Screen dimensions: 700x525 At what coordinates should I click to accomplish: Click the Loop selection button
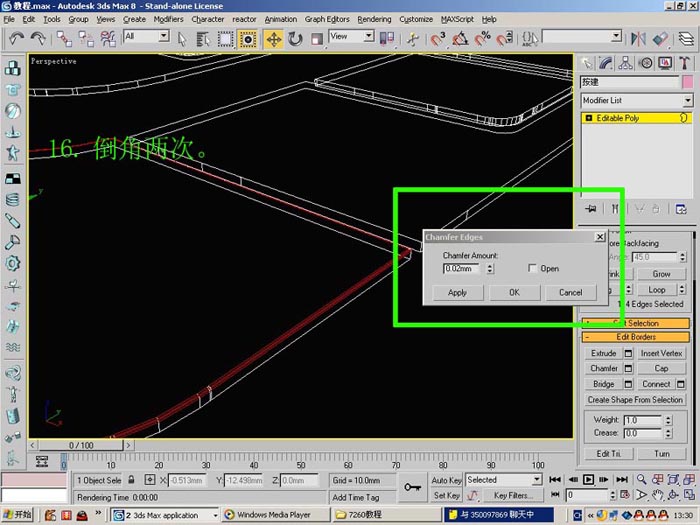[657, 290]
